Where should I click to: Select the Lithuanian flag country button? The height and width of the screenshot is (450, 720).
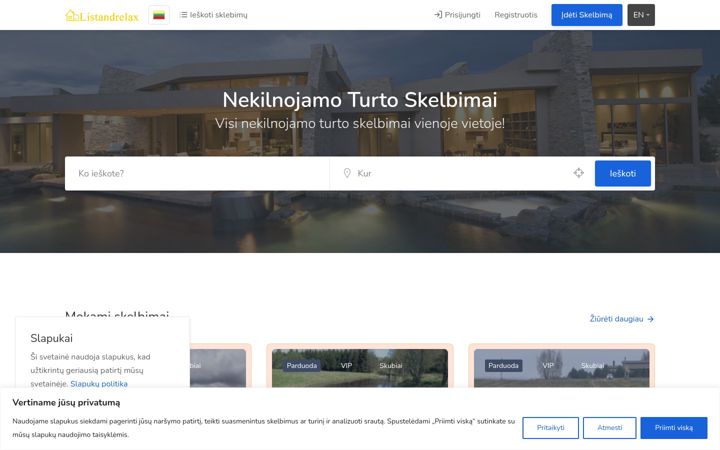159,15
